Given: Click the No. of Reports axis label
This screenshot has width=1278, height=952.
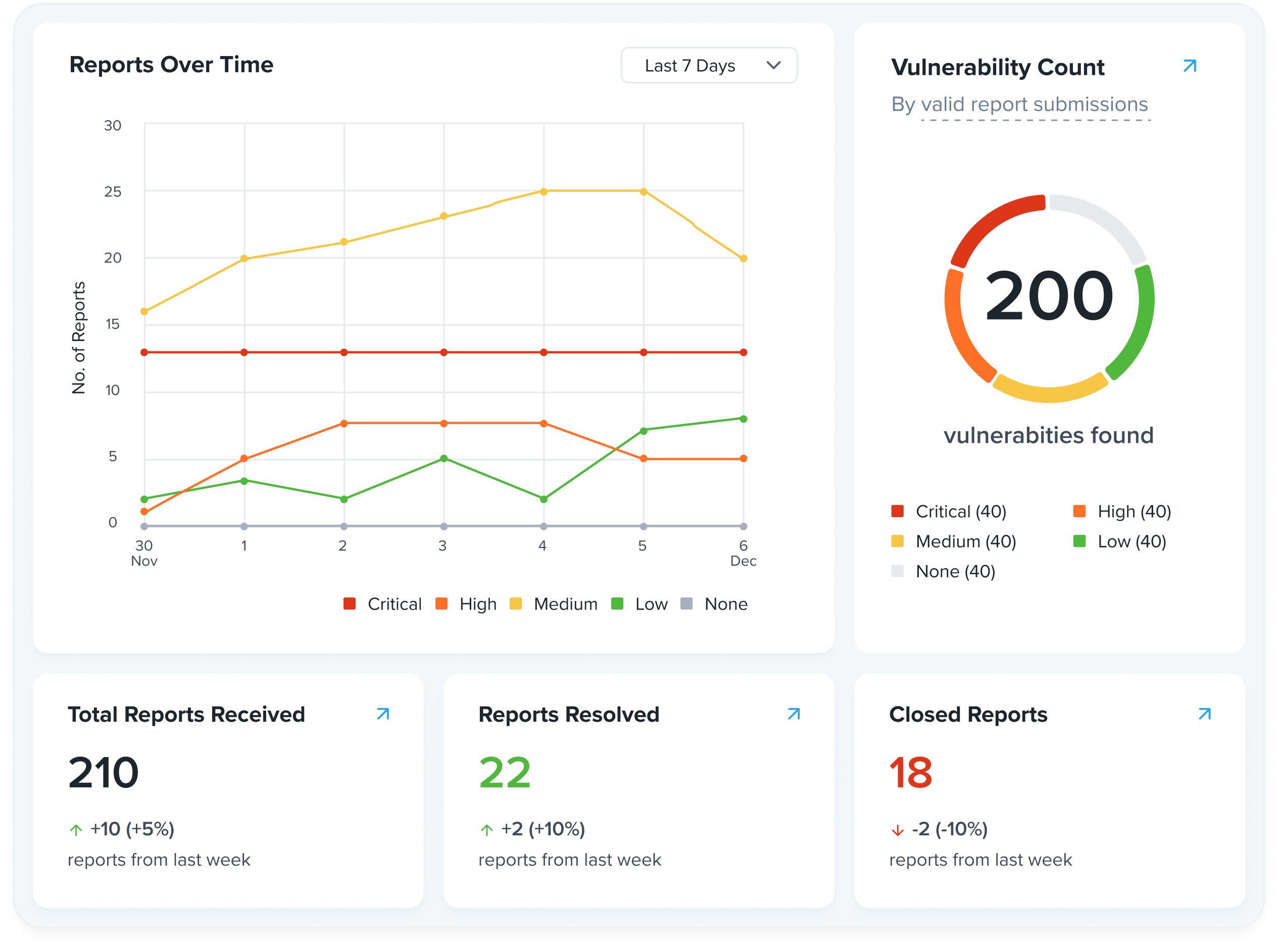Looking at the screenshot, I should [x=78, y=338].
